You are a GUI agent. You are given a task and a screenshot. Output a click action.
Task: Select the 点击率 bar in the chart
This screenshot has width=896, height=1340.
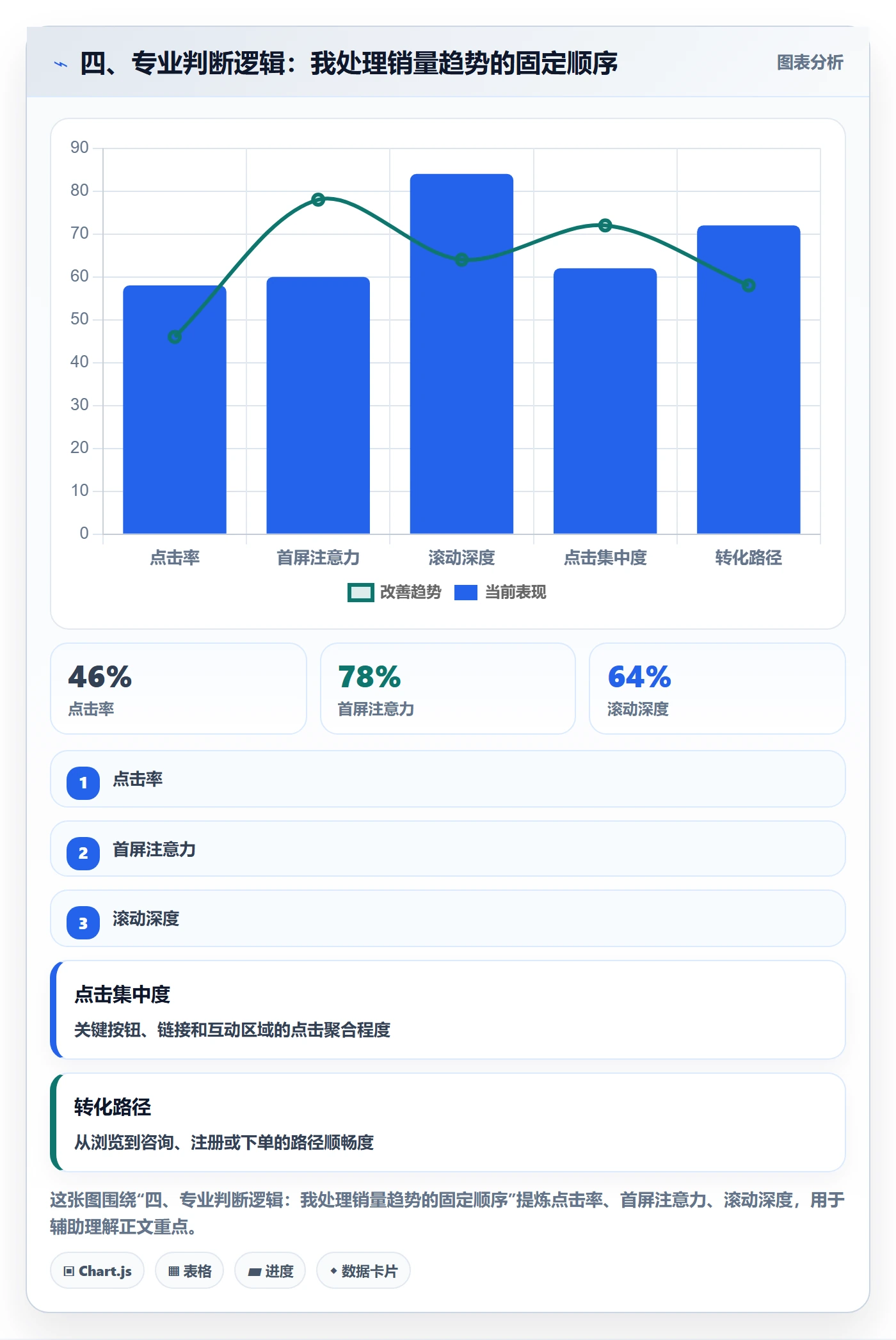coord(175,410)
